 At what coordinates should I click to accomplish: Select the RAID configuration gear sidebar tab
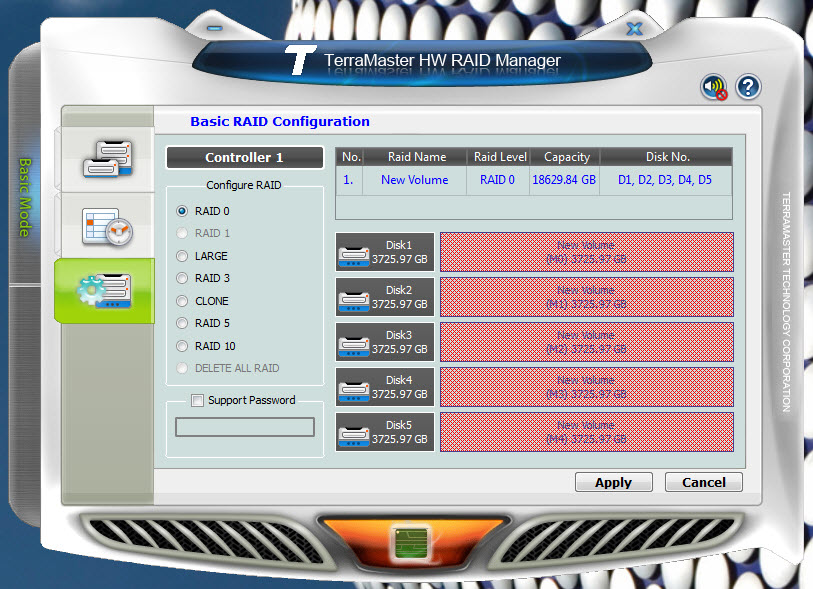click(104, 291)
